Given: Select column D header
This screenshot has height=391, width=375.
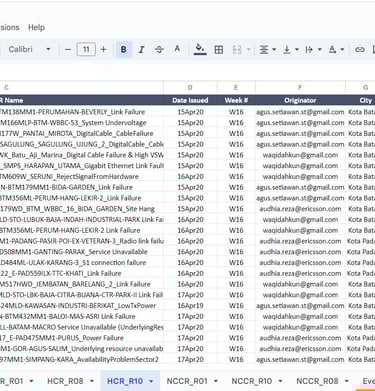Looking at the screenshot, I should point(190,88).
